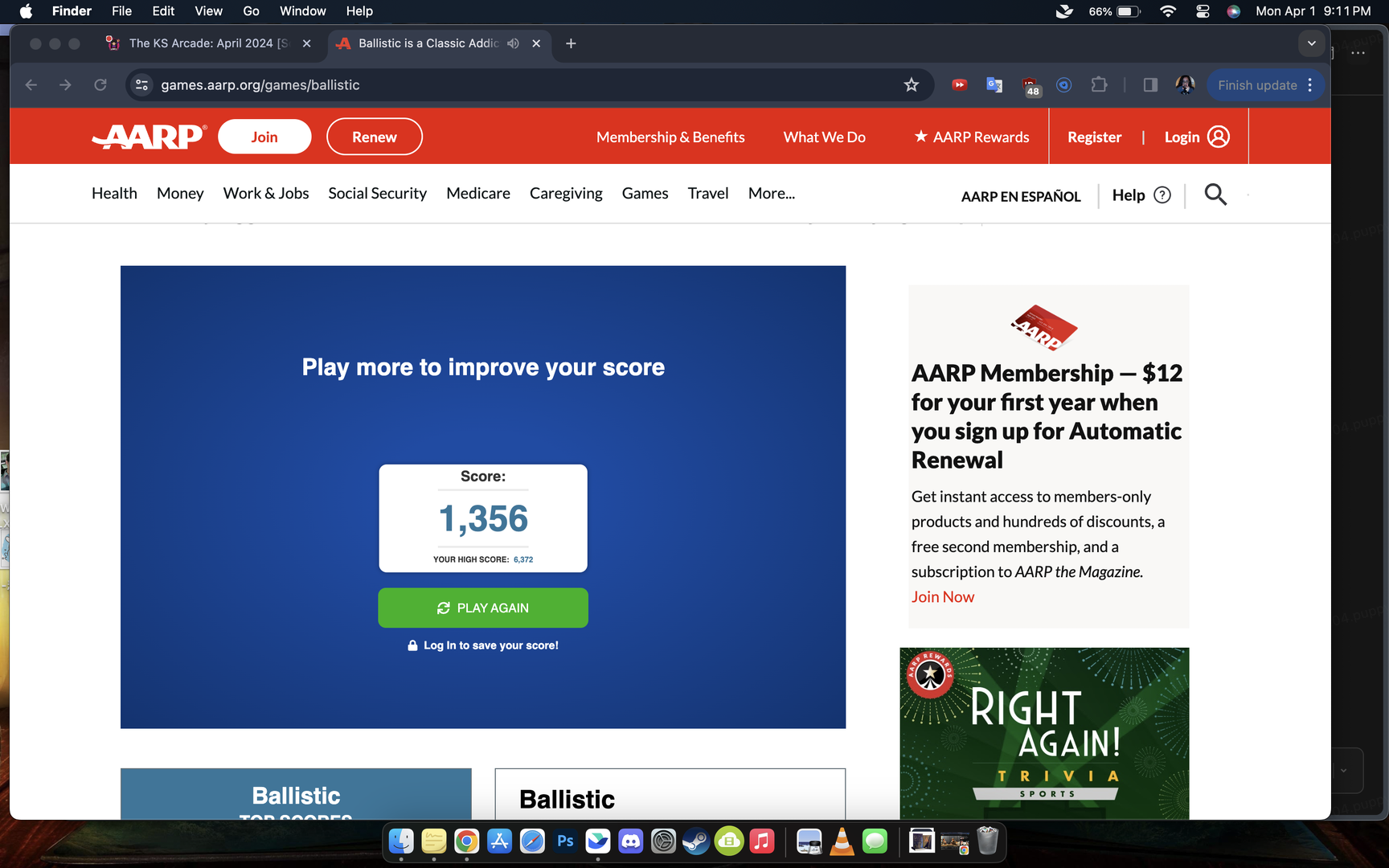Open the Work & Jobs section

pyautogui.click(x=266, y=194)
